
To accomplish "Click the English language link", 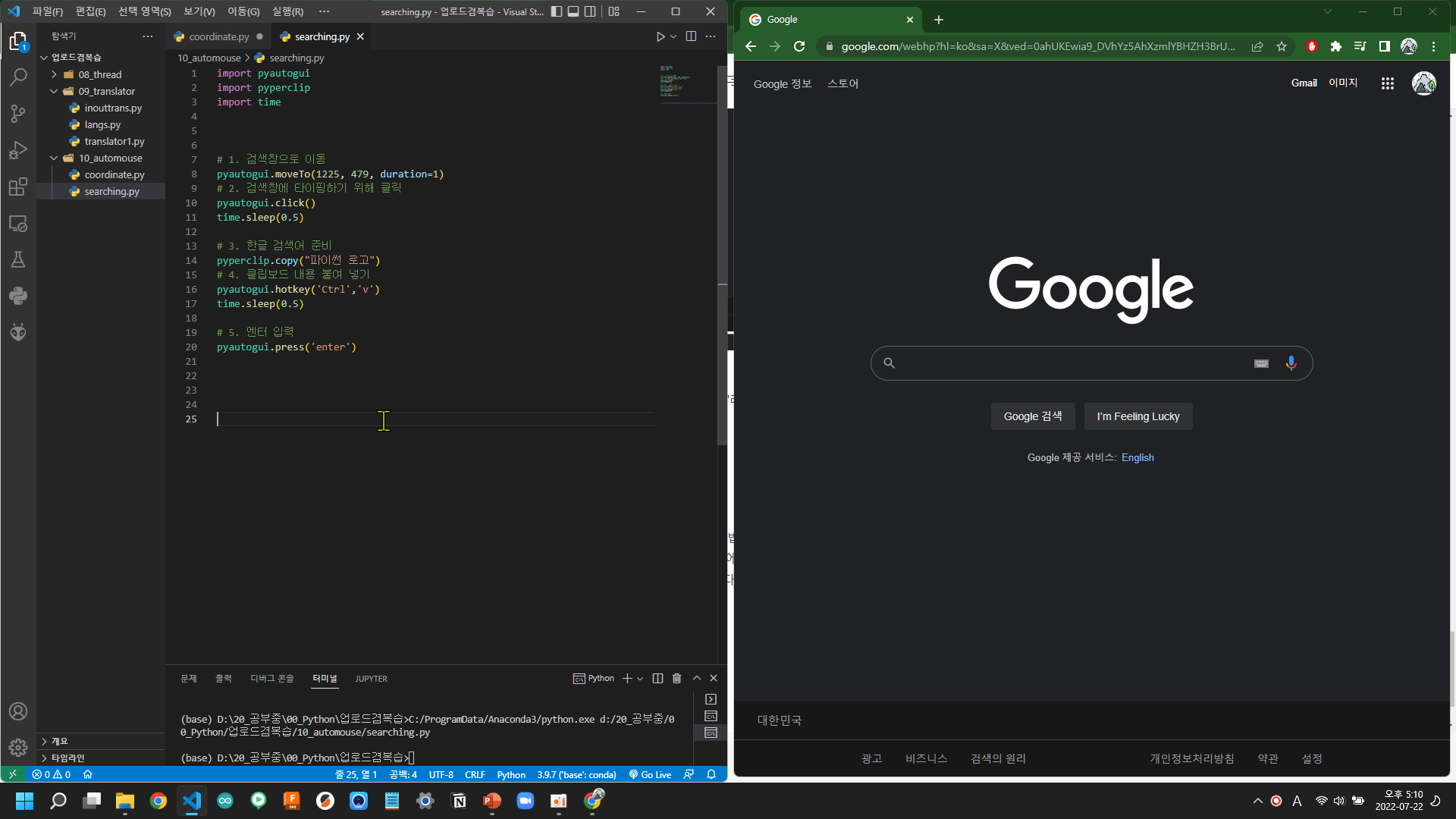I will pyautogui.click(x=1137, y=457).
